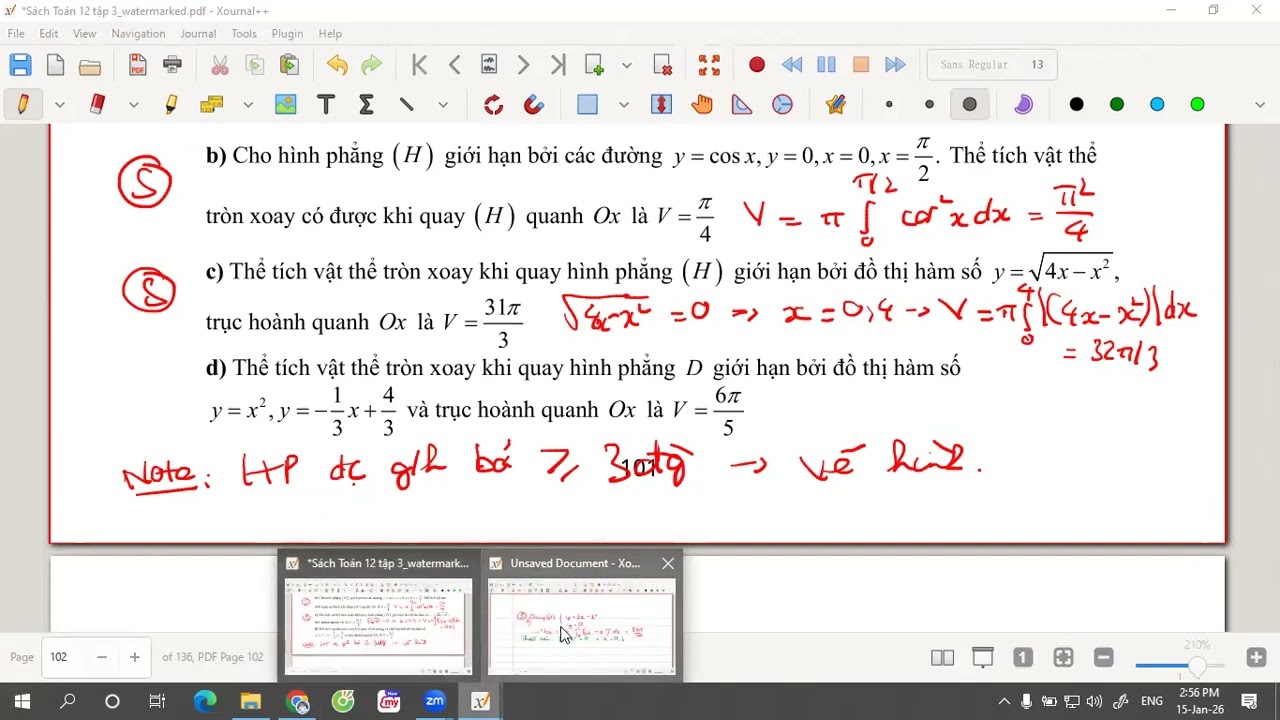1280x720 pixels.
Task: Choose thick pen thickness
Action: click(969, 104)
